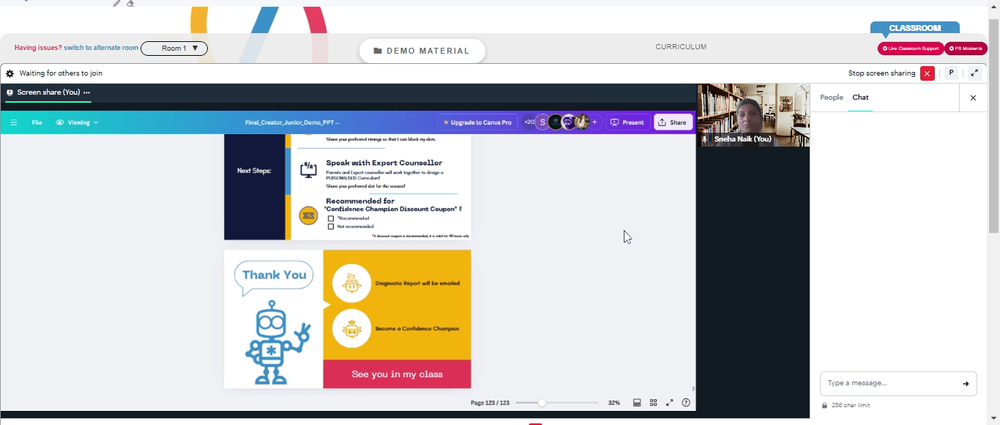This screenshot has height=425, width=1000.
Task: Open the CURRICULUM tab
Action: 680,47
